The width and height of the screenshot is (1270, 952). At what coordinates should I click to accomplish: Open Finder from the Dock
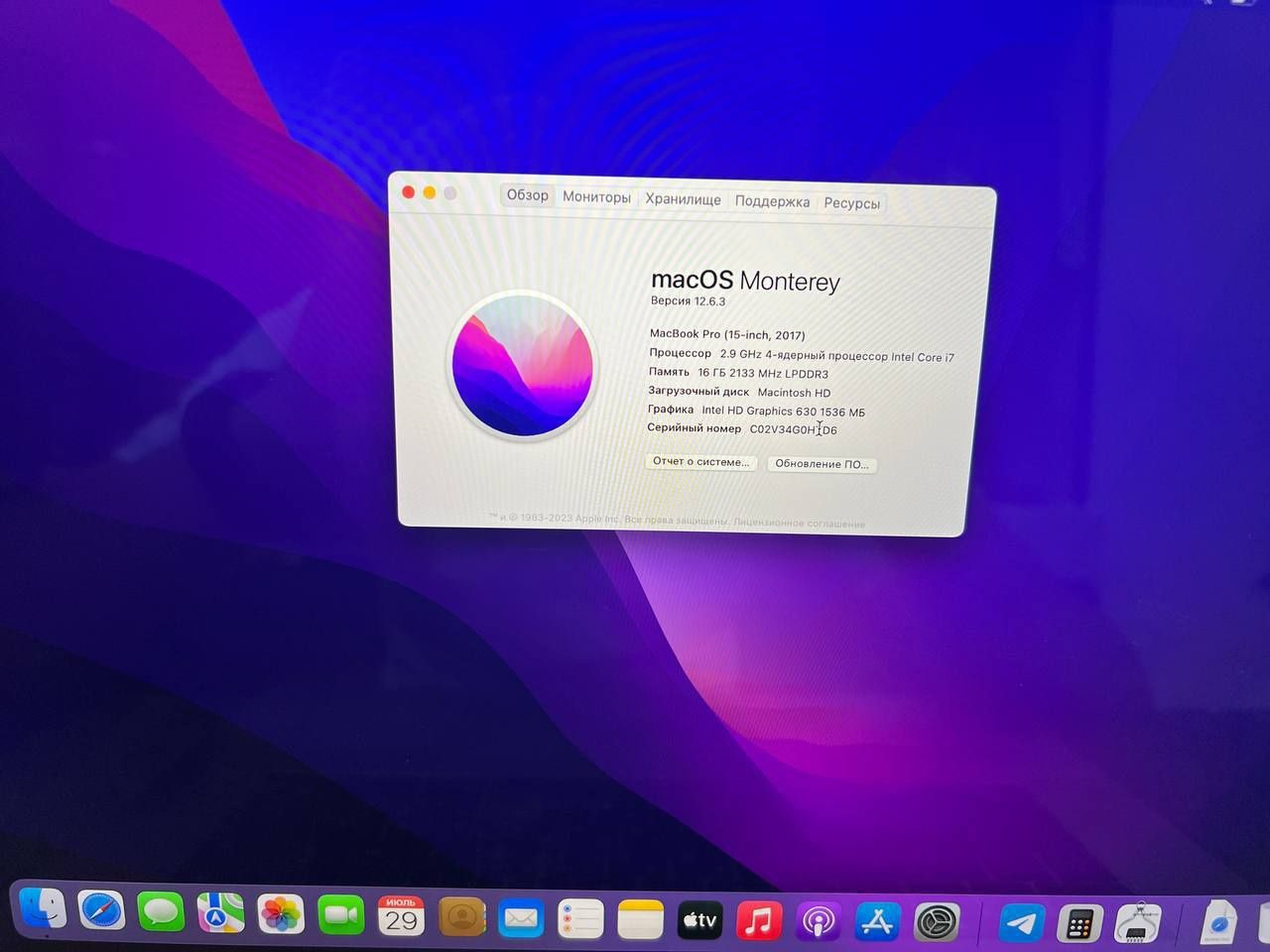pos(42,908)
